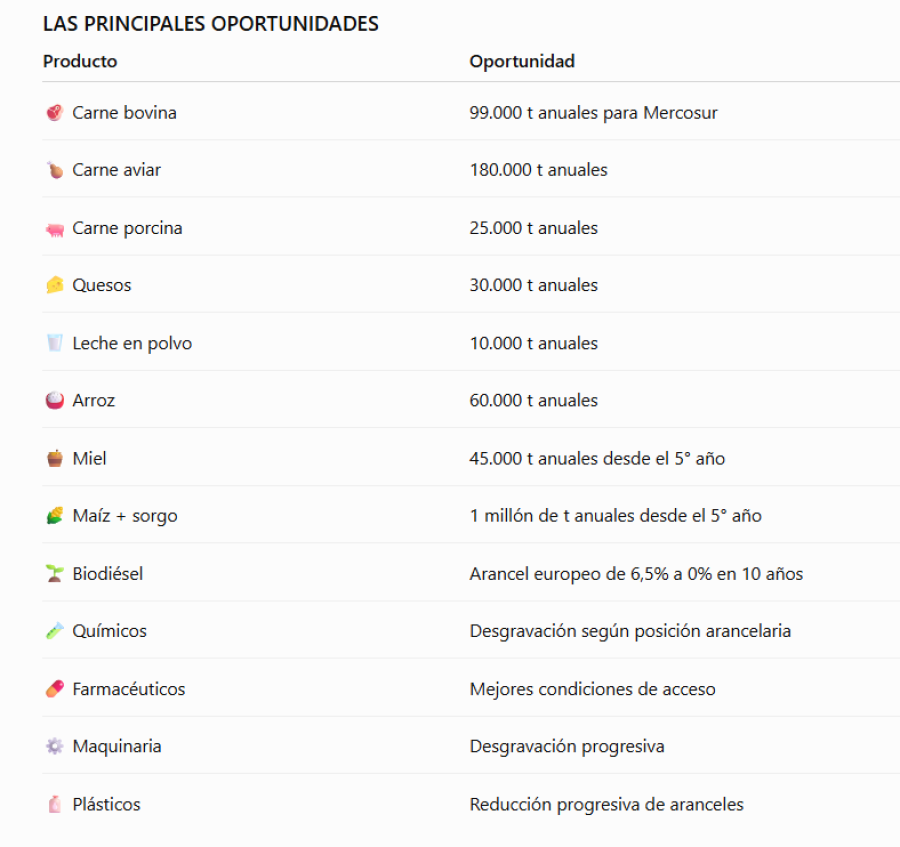Click the bottle emoji beside Plásticos
900x847 pixels.
pyautogui.click(x=55, y=804)
